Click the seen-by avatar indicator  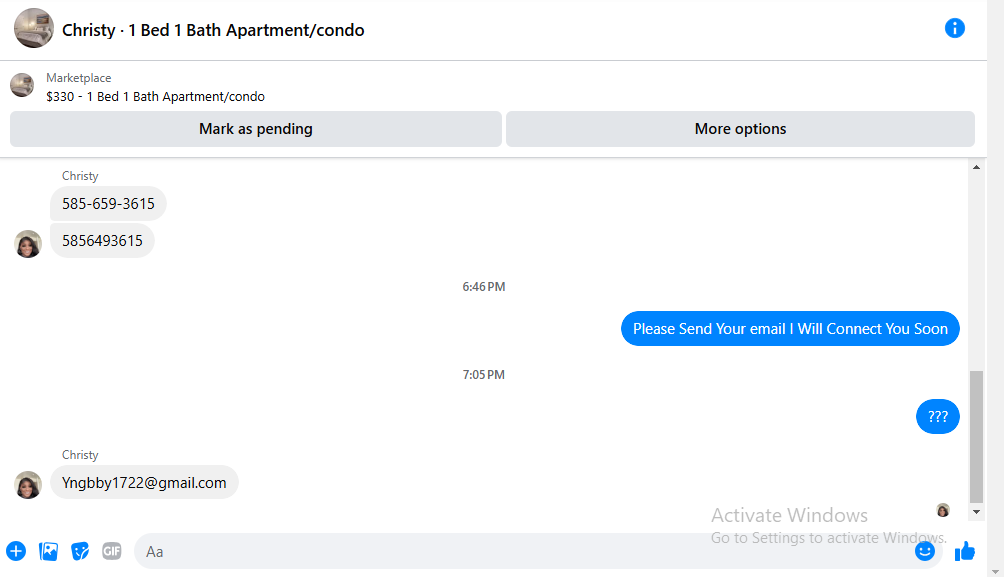[943, 510]
